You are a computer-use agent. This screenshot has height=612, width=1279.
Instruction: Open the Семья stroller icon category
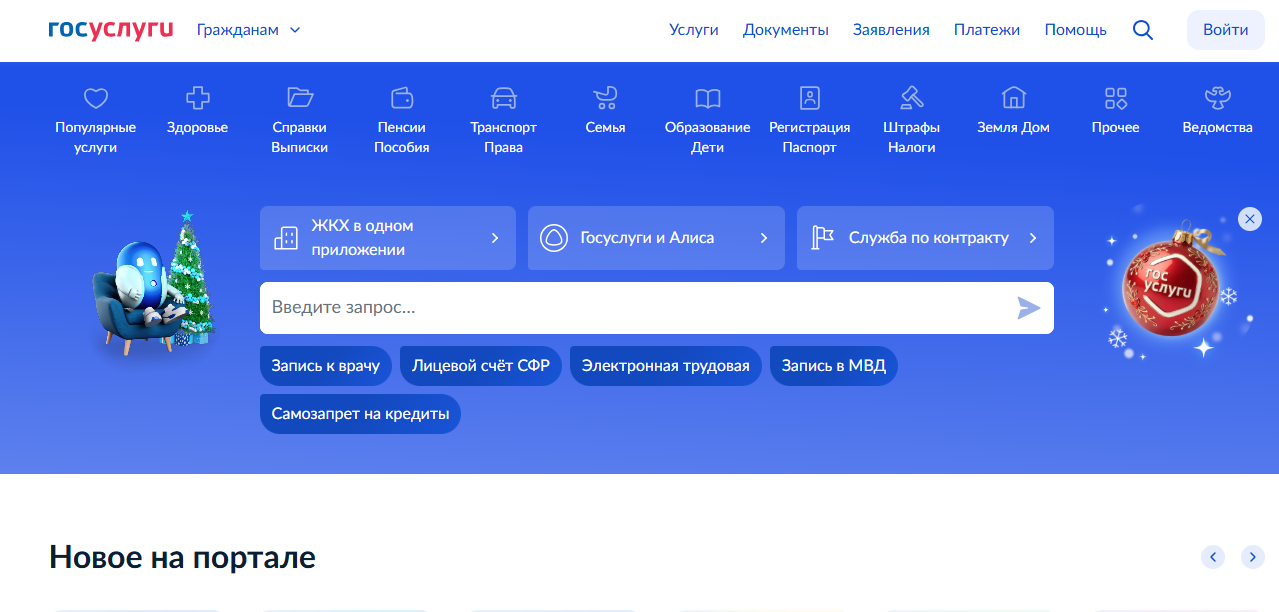click(605, 98)
